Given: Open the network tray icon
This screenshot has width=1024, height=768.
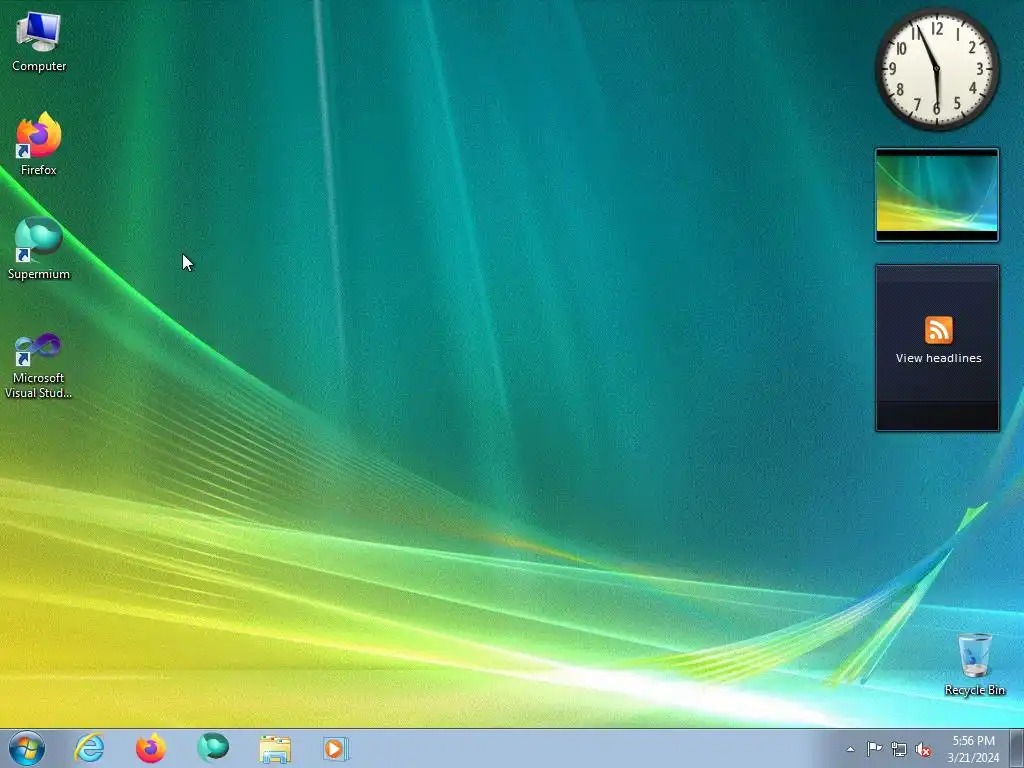Looking at the screenshot, I should pyautogui.click(x=899, y=750).
